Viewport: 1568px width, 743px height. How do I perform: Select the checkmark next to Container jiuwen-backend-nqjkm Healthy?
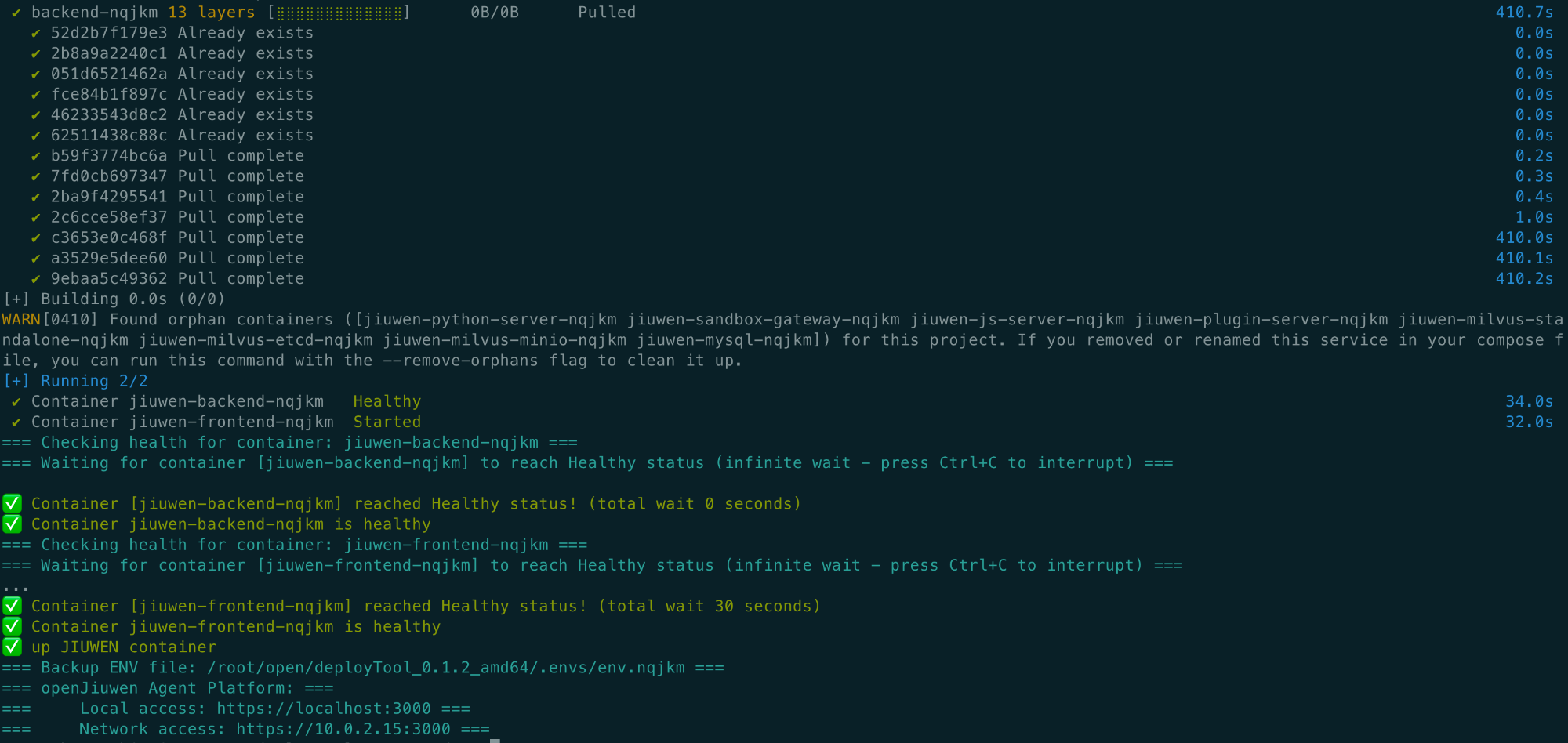tap(15, 400)
